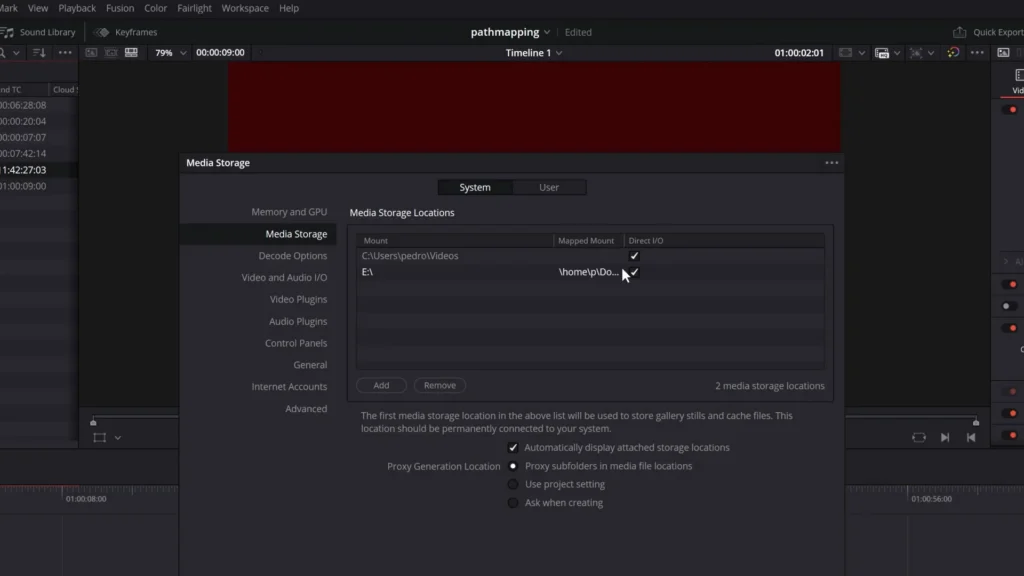Jump to the next edit point
Viewport: 1024px width, 576px height.
click(945, 438)
